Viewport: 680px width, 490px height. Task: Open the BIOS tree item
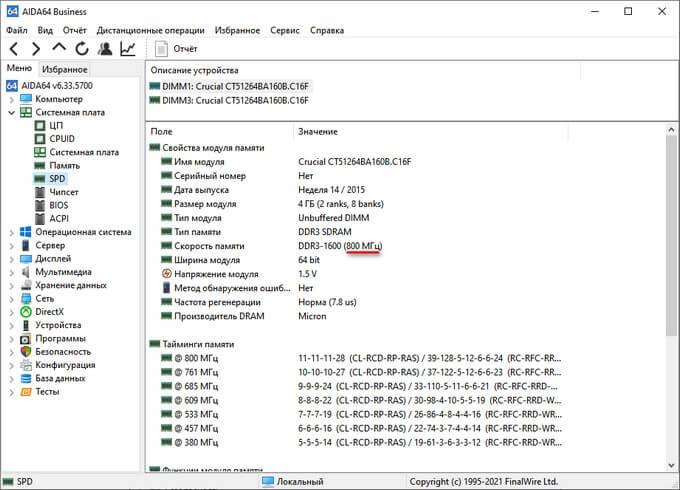[51, 205]
